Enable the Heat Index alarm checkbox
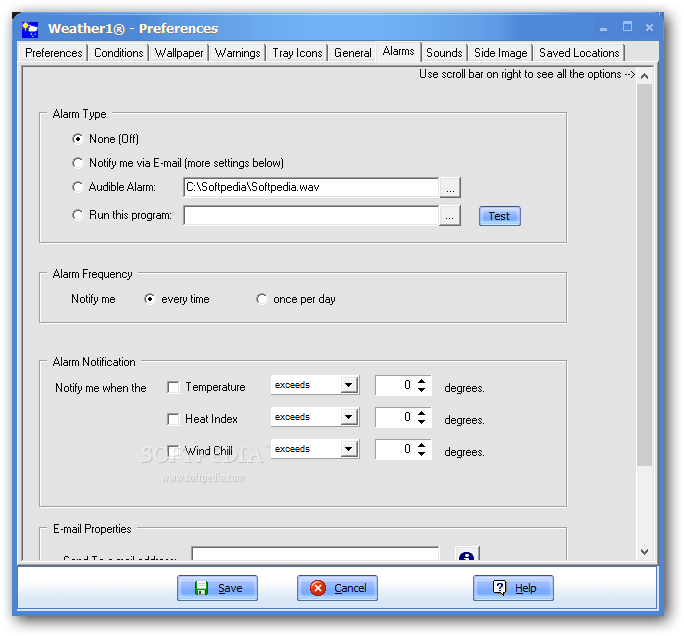 point(173,419)
